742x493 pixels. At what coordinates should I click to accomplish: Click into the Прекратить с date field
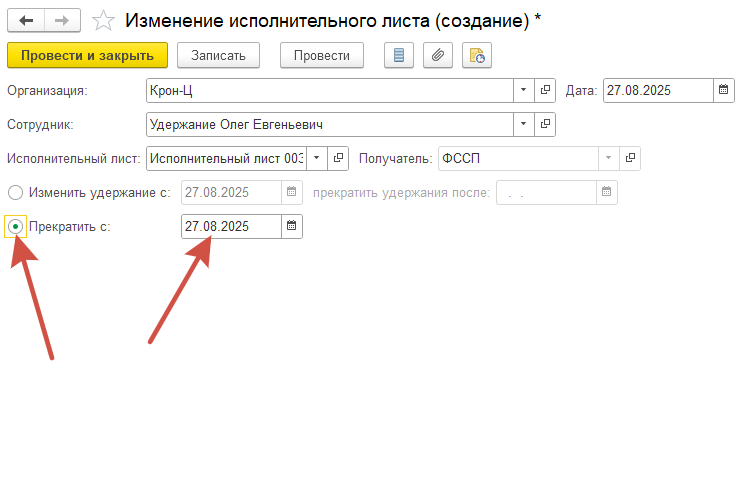[230, 227]
